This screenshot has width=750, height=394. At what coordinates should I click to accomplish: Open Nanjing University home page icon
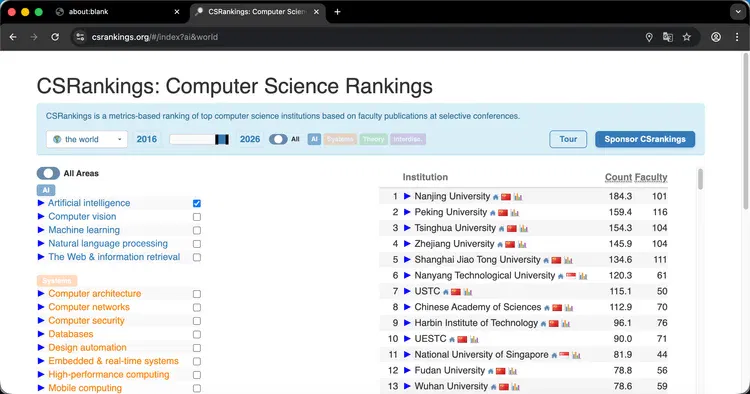coord(496,197)
